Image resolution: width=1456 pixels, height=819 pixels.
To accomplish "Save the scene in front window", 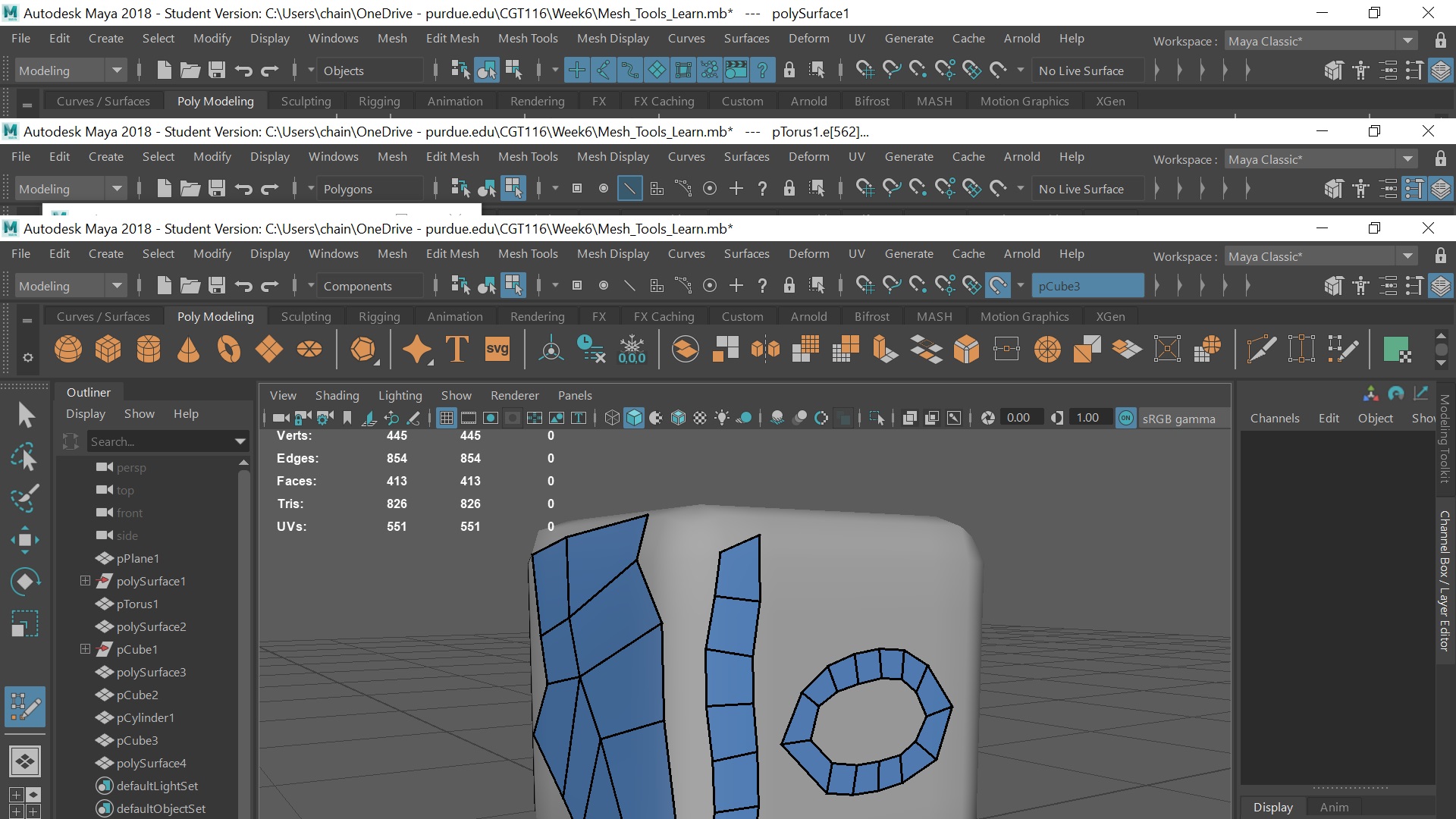I will pyautogui.click(x=217, y=286).
